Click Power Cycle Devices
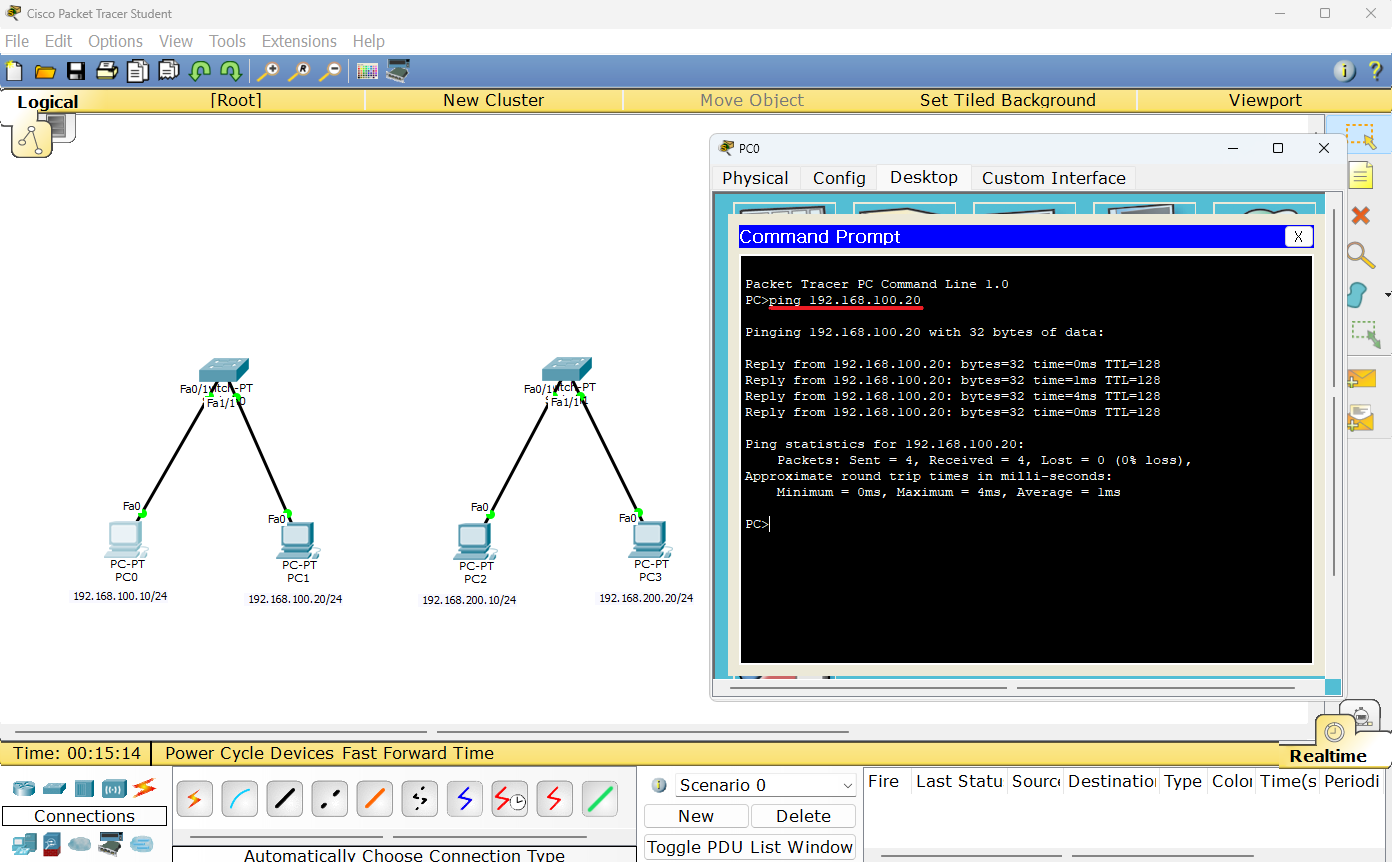Image resolution: width=1392 pixels, height=862 pixels. click(x=251, y=753)
